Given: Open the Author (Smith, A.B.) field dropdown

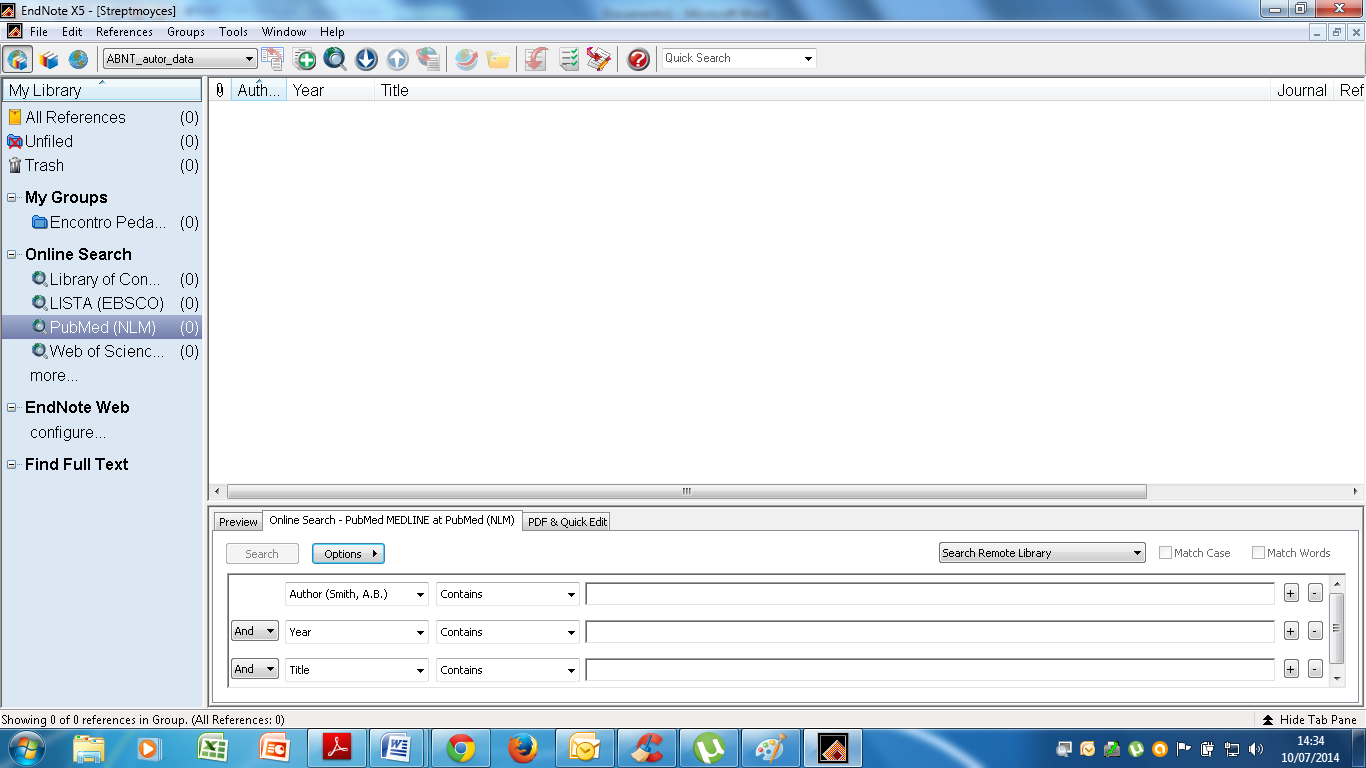Looking at the screenshot, I should 357,594.
